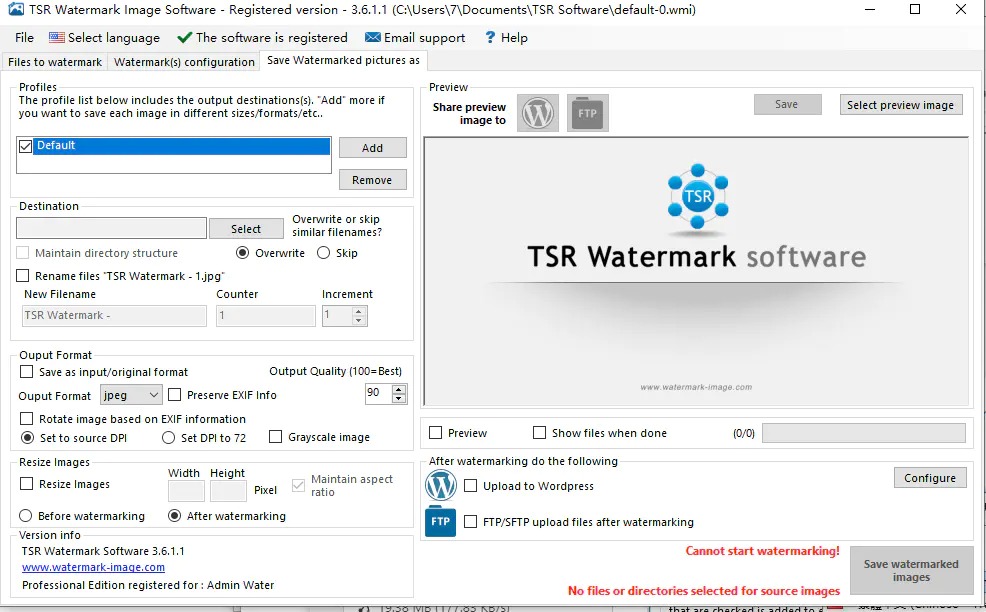Image resolution: width=986 pixels, height=612 pixels.
Task: Click the Destination path input field
Action: (111, 229)
